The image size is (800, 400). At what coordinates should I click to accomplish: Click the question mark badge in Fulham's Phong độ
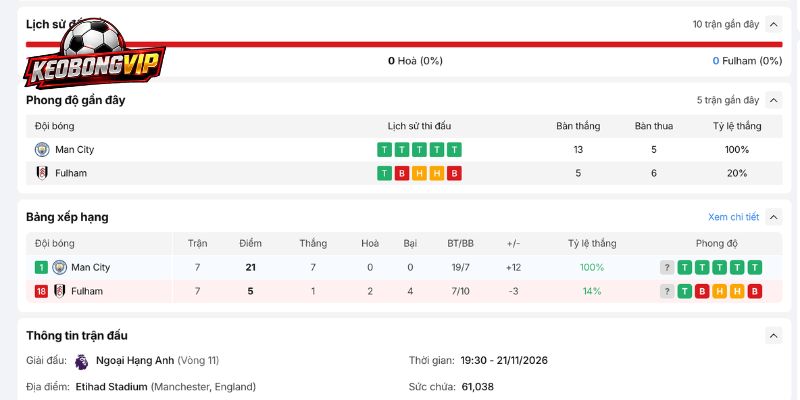point(667,291)
